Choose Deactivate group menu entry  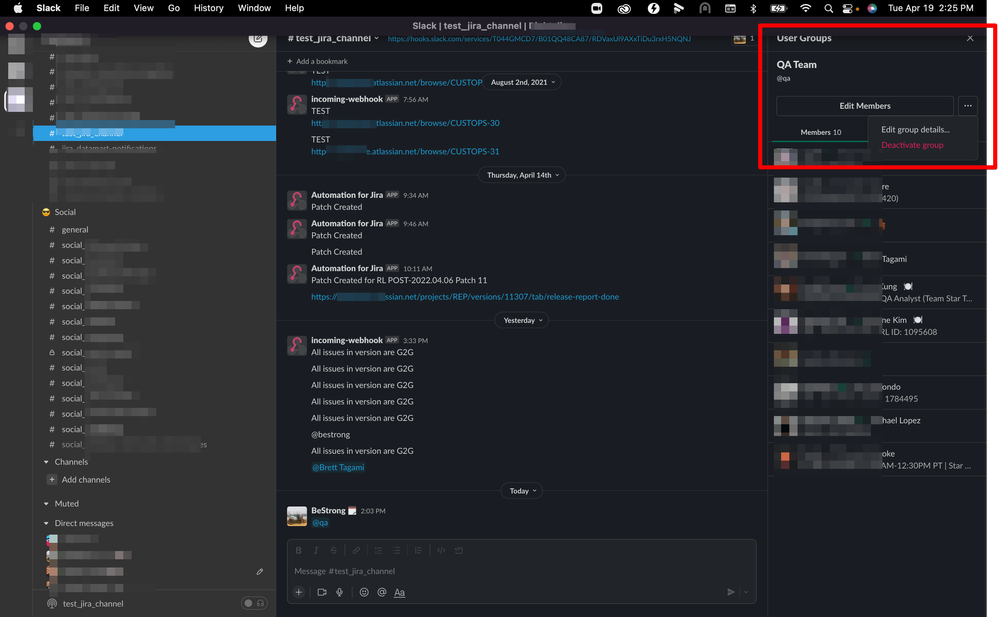pos(912,145)
